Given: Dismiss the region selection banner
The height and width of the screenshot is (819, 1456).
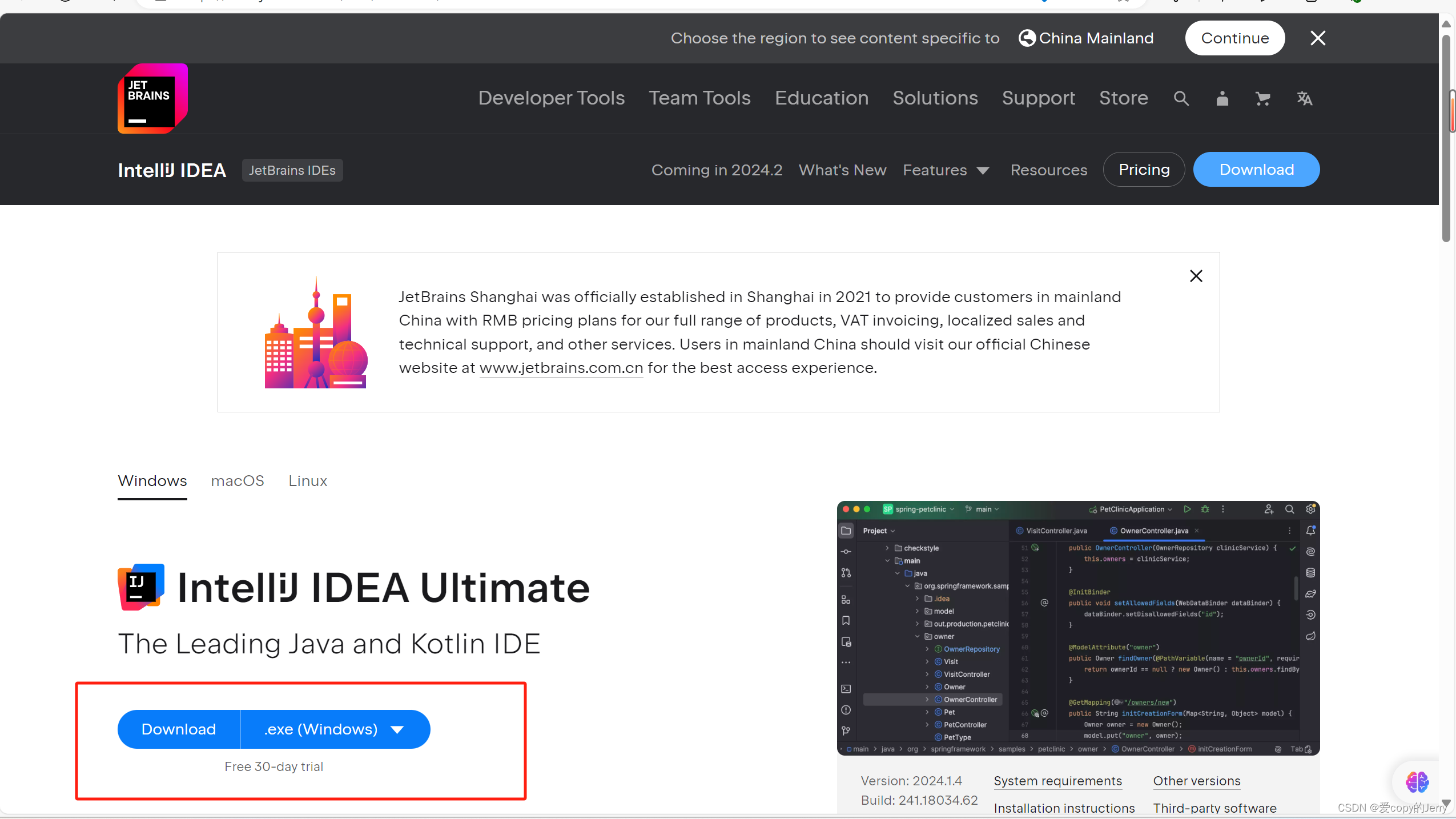Looking at the screenshot, I should [1317, 38].
